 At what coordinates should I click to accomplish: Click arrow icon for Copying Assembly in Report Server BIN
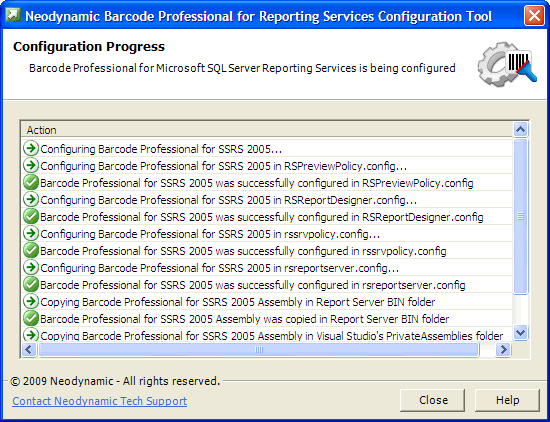pos(31,301)
